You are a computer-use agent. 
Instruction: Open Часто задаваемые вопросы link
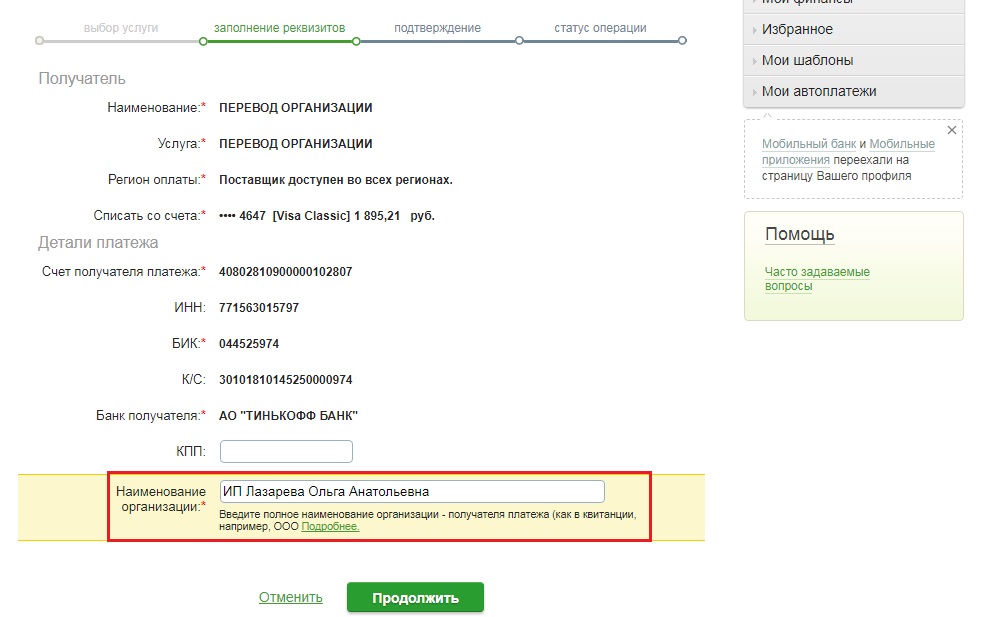817,279
